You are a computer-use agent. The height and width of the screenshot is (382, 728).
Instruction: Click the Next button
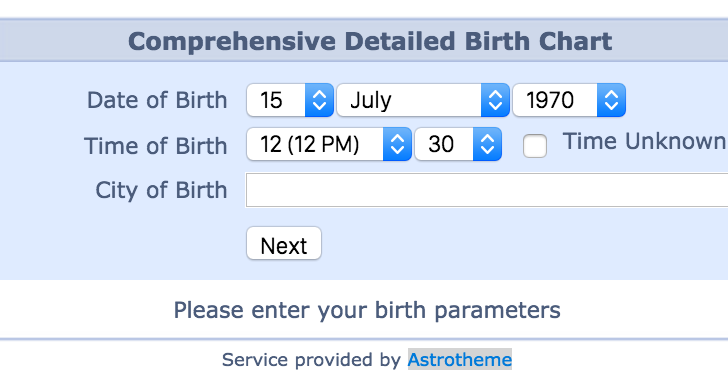click(284, 243)
